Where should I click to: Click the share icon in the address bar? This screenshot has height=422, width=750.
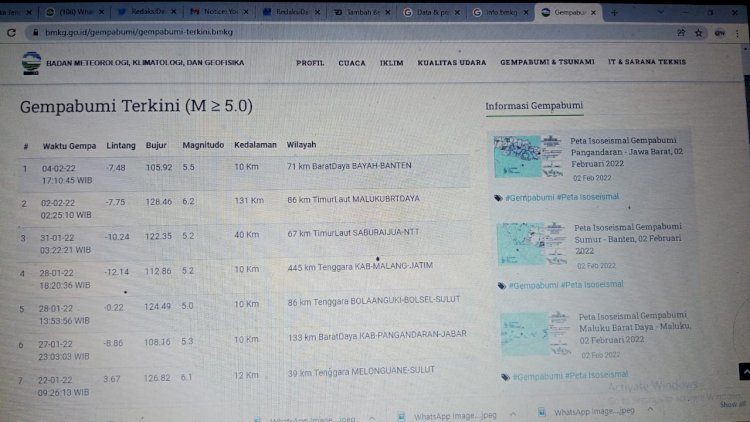683,32
